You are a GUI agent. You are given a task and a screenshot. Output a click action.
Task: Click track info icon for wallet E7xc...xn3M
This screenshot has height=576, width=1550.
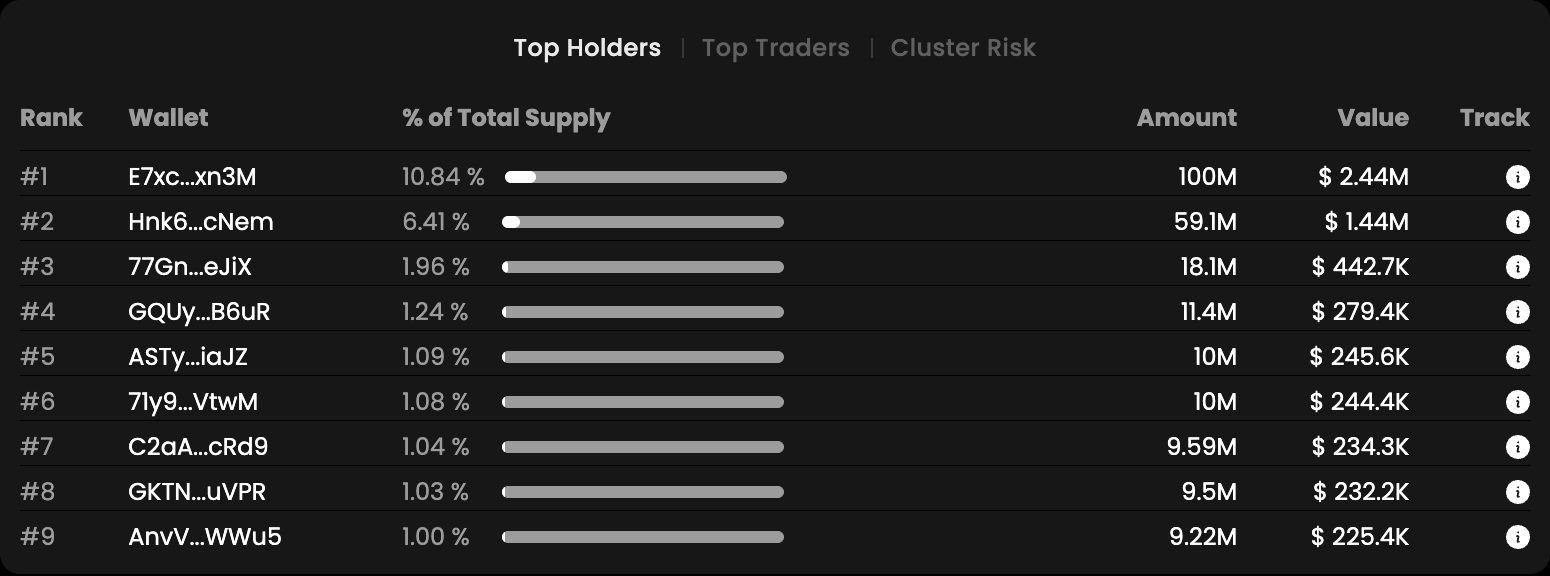(x=1517, y=178)
